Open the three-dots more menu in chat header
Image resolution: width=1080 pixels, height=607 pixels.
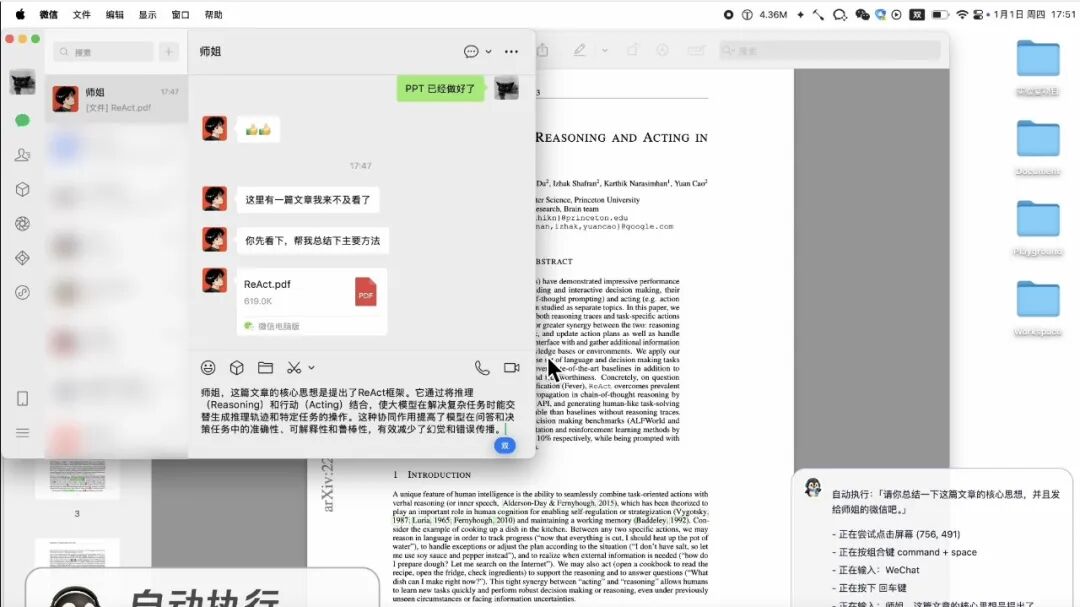511,52
